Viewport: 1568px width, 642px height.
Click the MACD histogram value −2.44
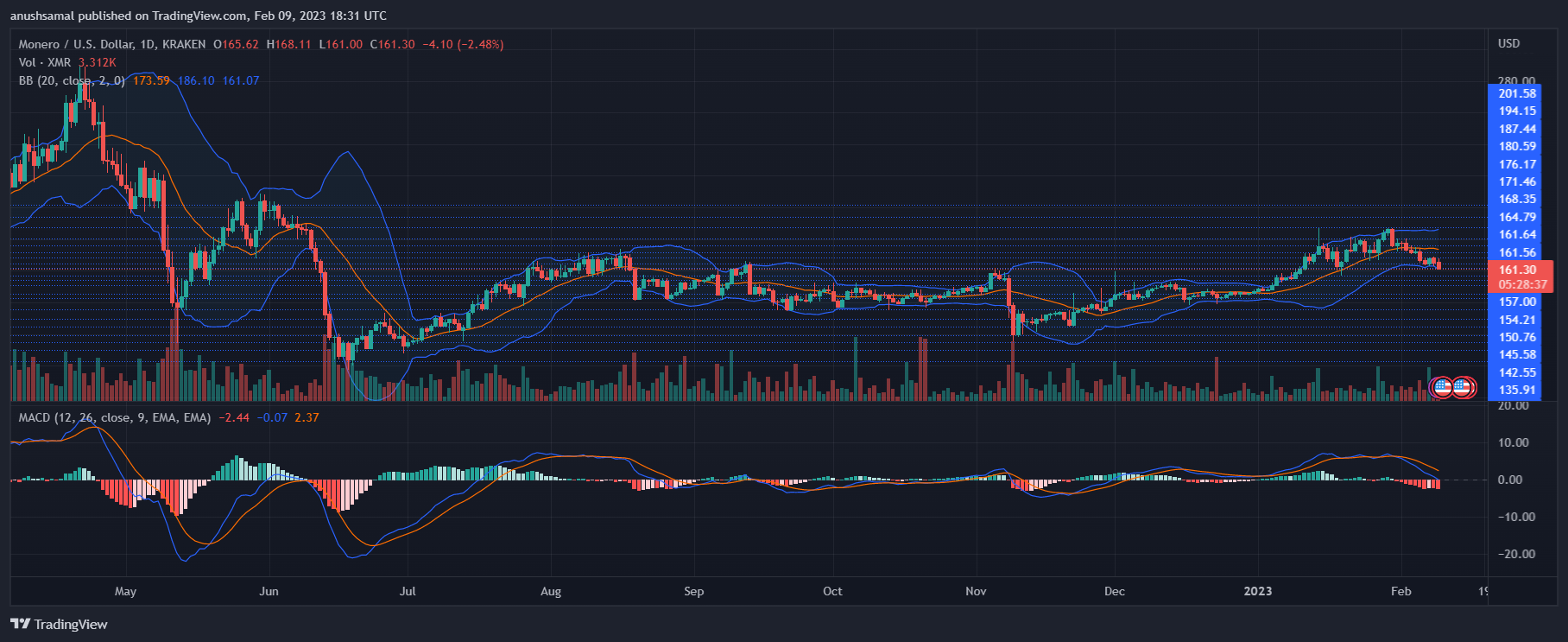coord(234,417)
